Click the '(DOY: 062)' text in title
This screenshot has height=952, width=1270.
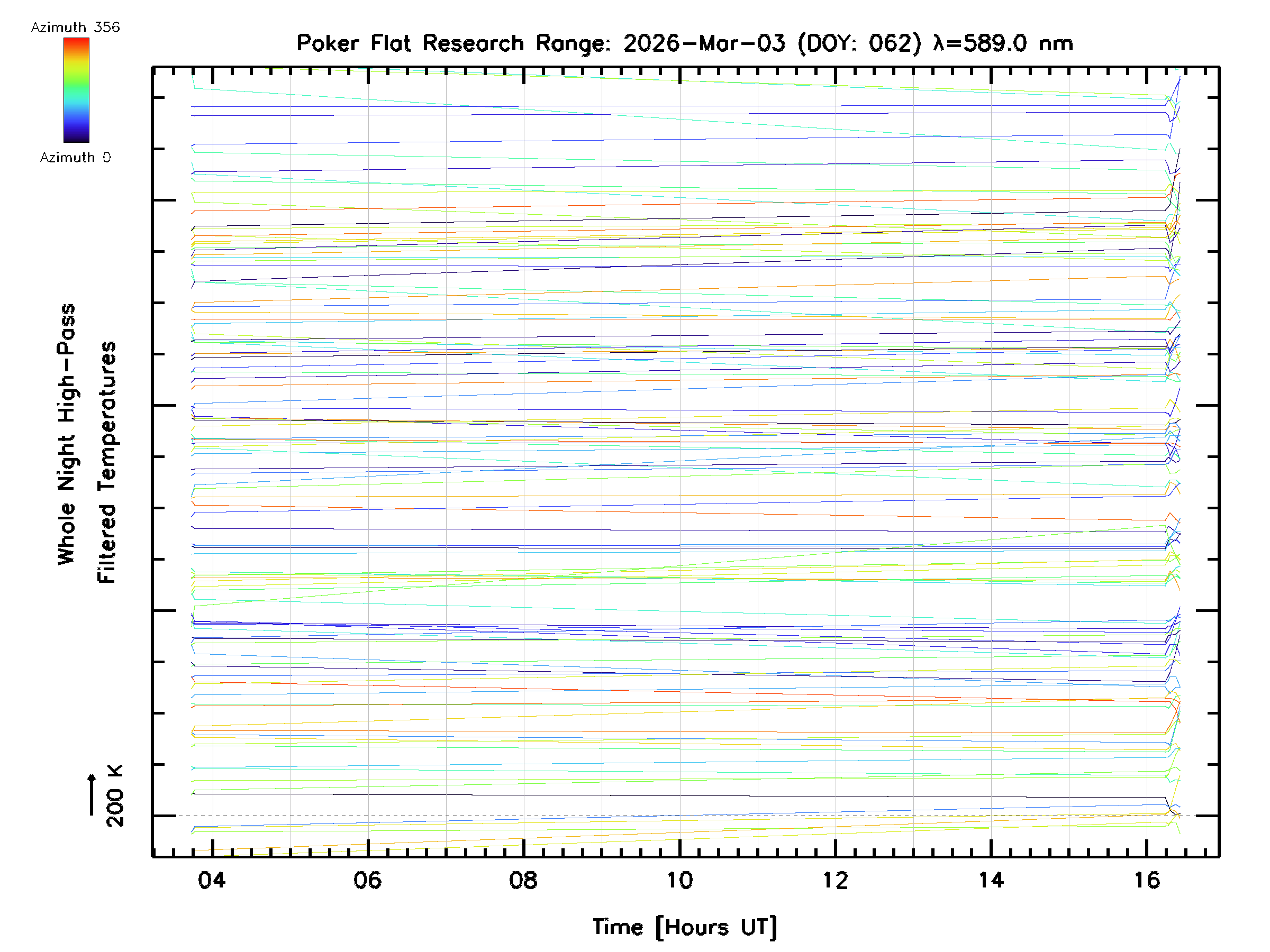click(859, 43)
